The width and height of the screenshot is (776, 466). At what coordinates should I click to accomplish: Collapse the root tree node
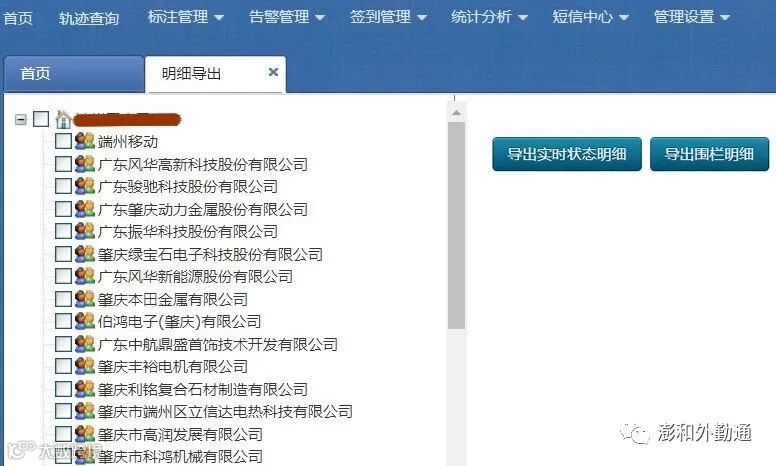click(21, 119)
